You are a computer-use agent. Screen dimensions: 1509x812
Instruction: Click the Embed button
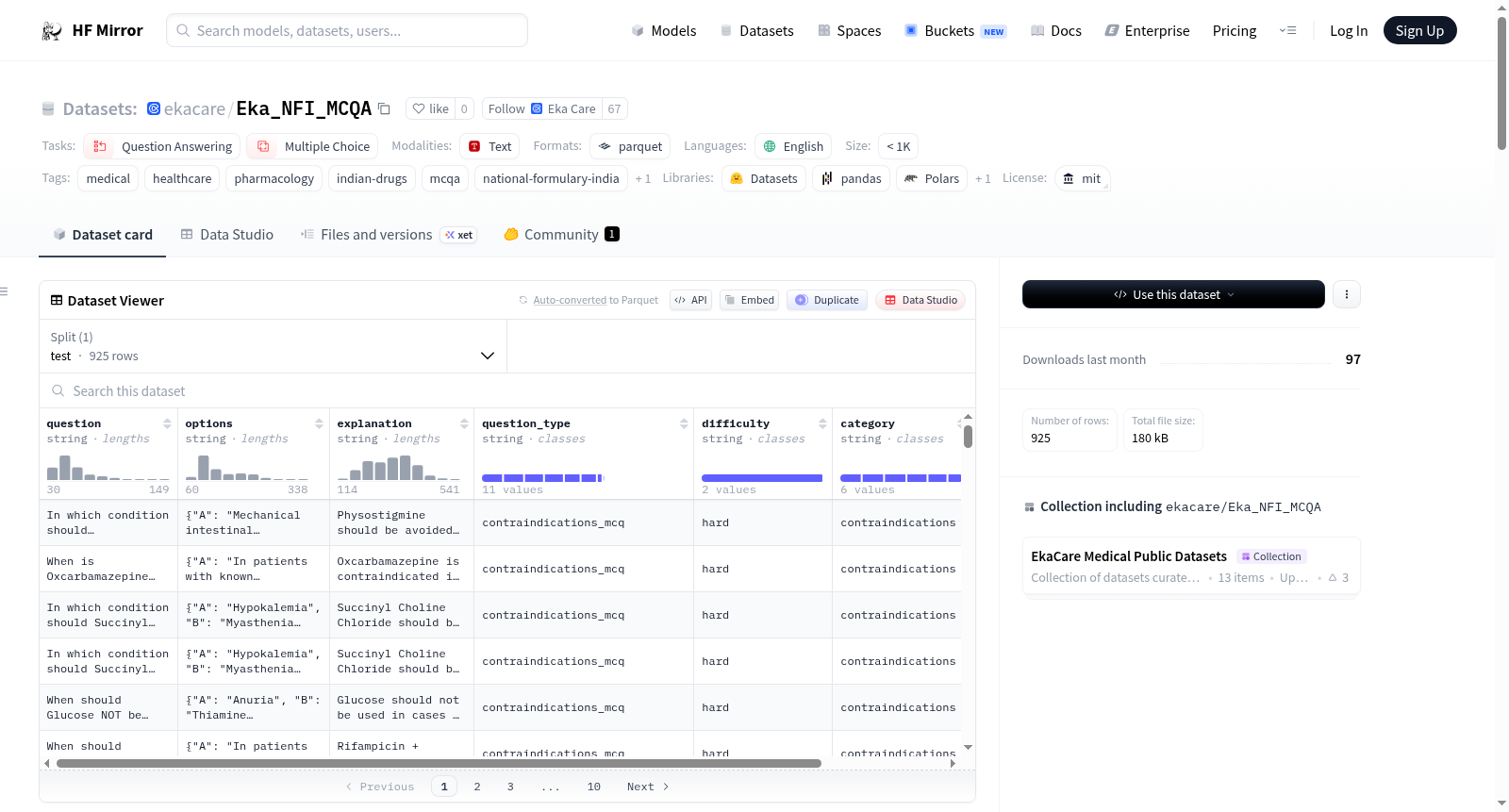click(x=749, y=300)
